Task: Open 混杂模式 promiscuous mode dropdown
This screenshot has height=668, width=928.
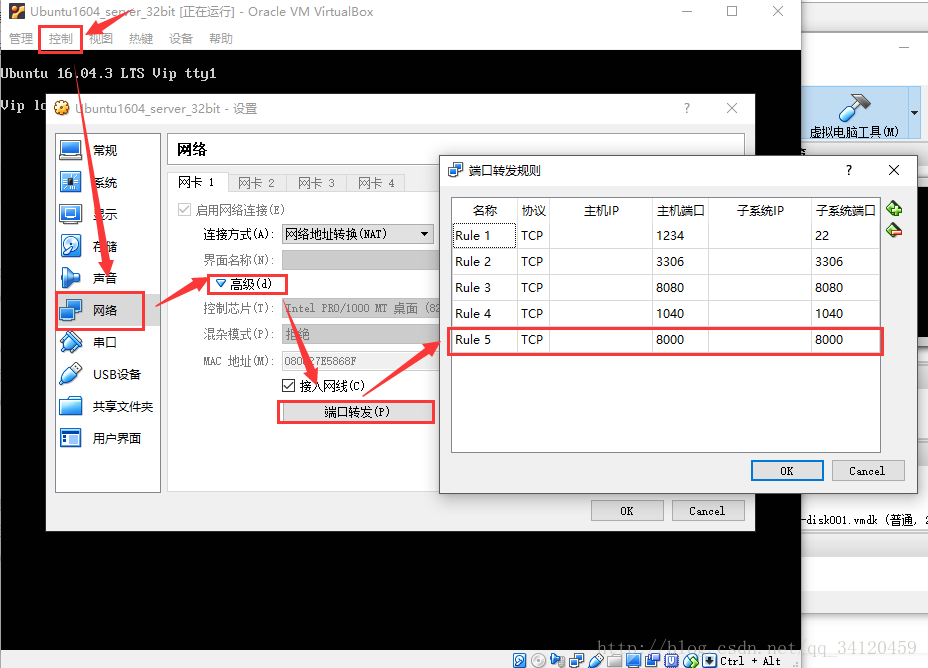Action: pos(360,334)
